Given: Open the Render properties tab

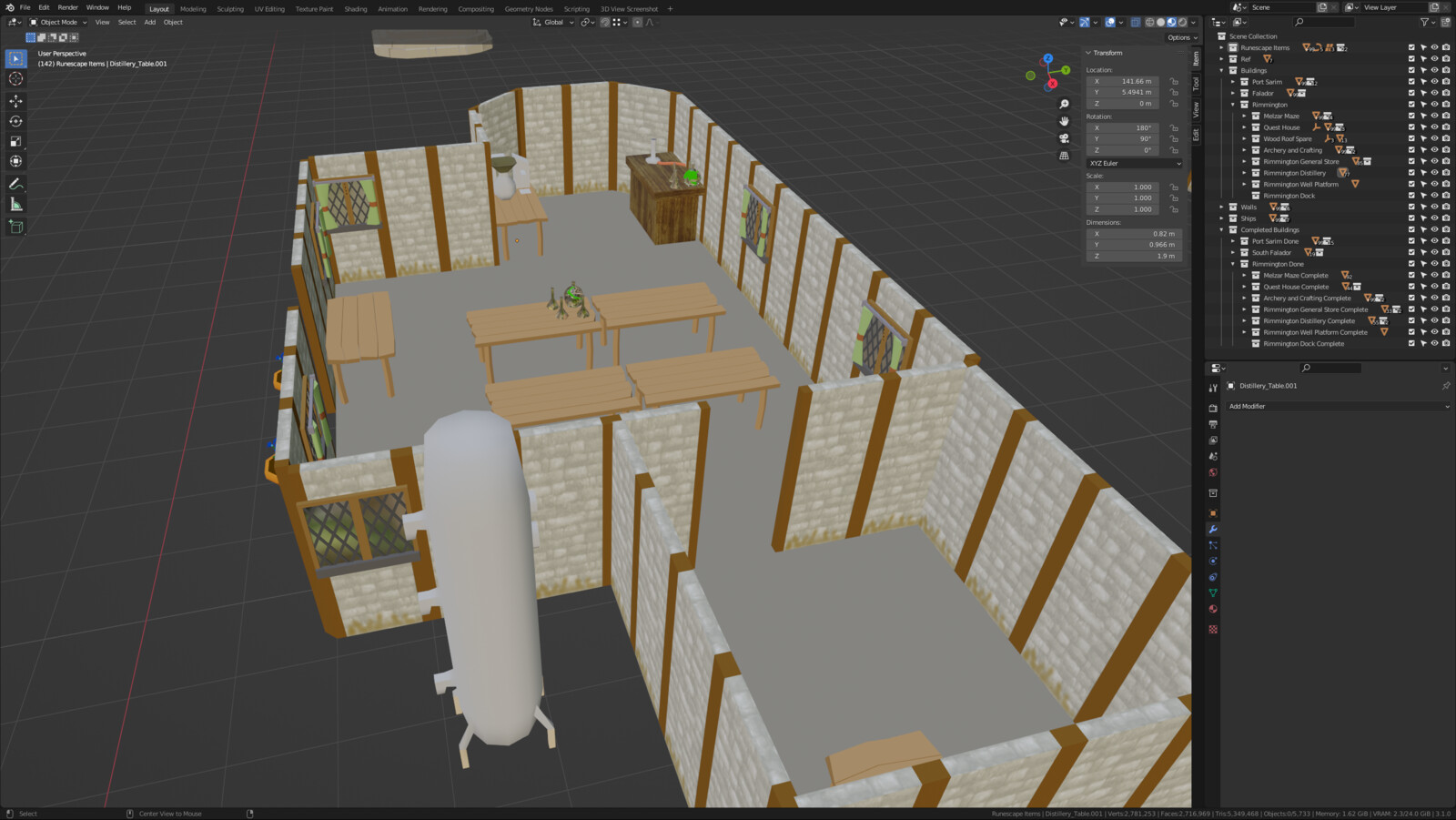Looking at the screenshot, I should [x=1212, y=409].
